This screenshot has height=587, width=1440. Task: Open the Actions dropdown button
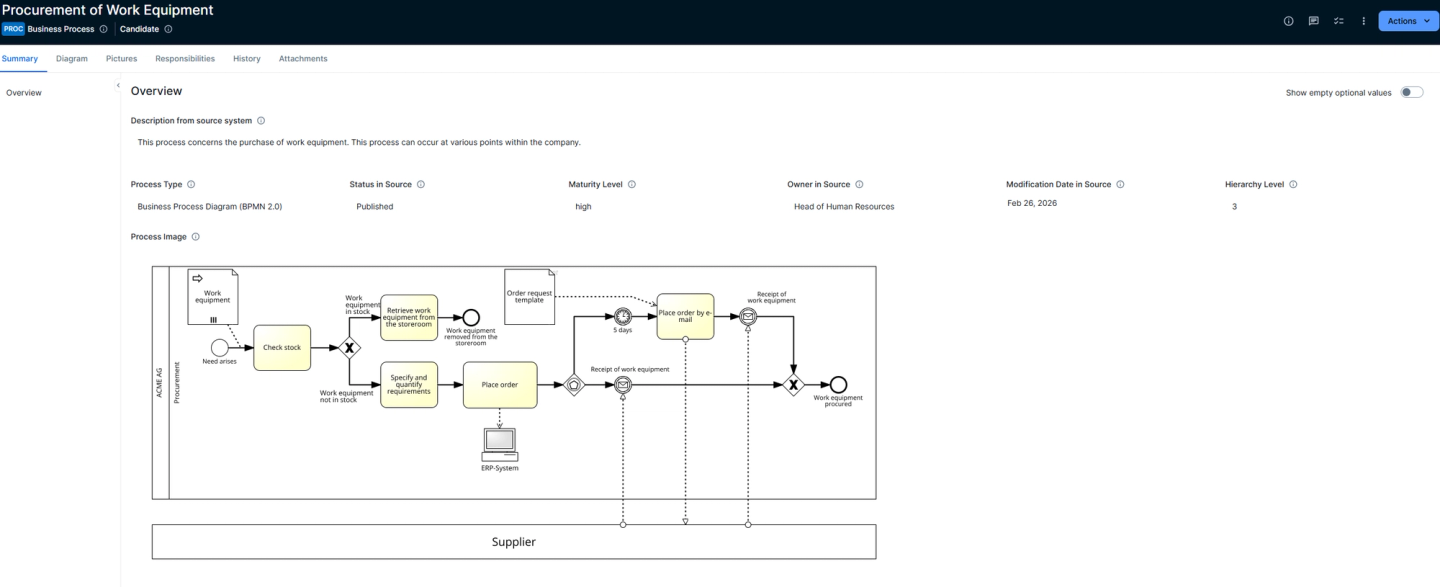(1407, 21)
